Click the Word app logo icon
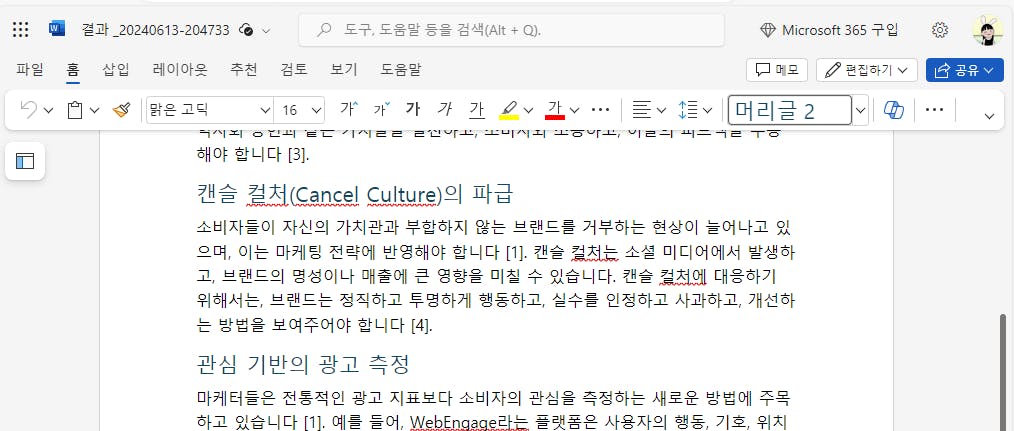The image size is (1014, 431). point(57,29)
